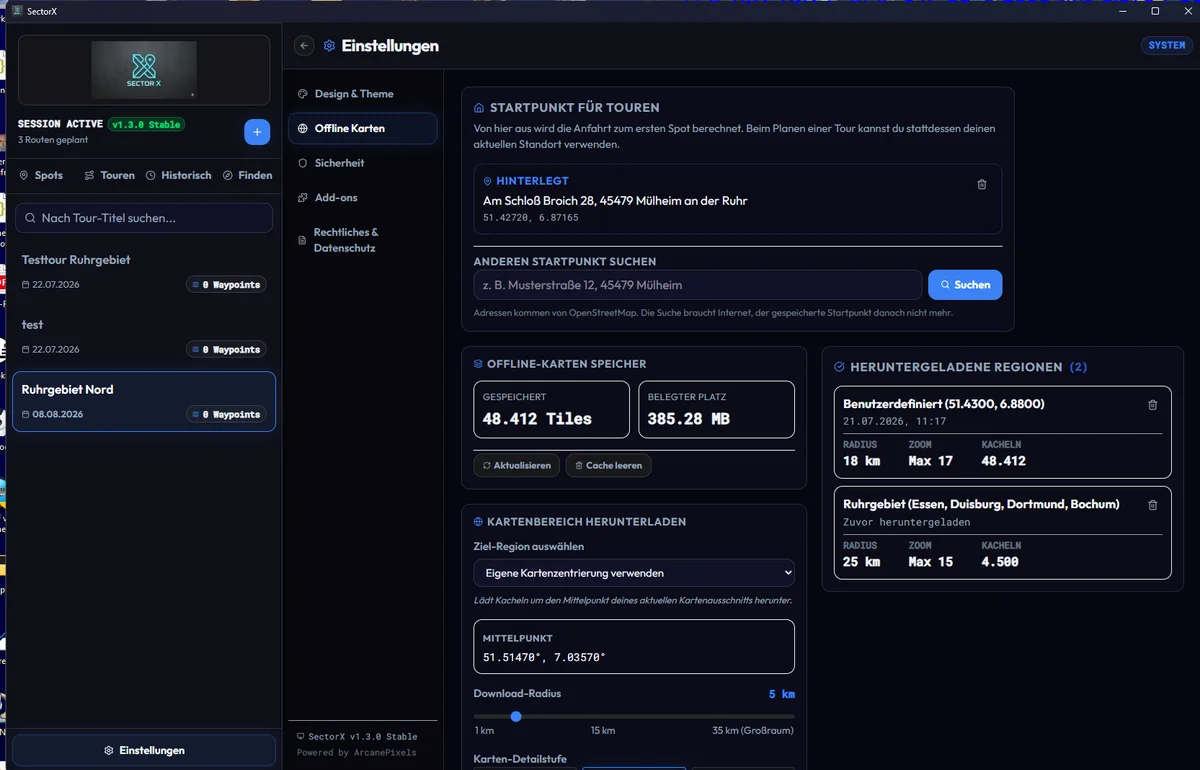Select the Testtour Ruhrgebiet tour
The image size is (1200, 770).
144,272
